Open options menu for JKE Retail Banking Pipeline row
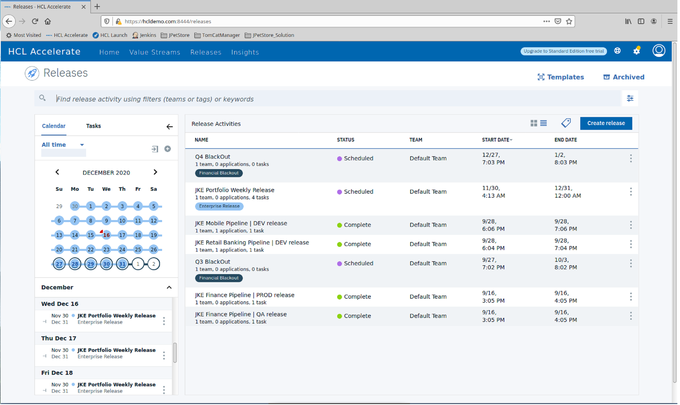 tap(631, 244)
